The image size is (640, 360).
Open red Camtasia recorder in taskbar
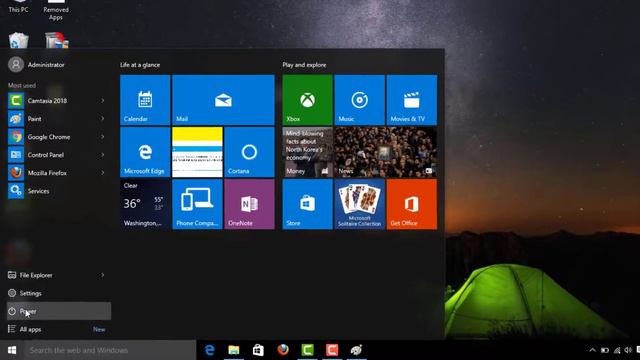click(x=332, y=350)
